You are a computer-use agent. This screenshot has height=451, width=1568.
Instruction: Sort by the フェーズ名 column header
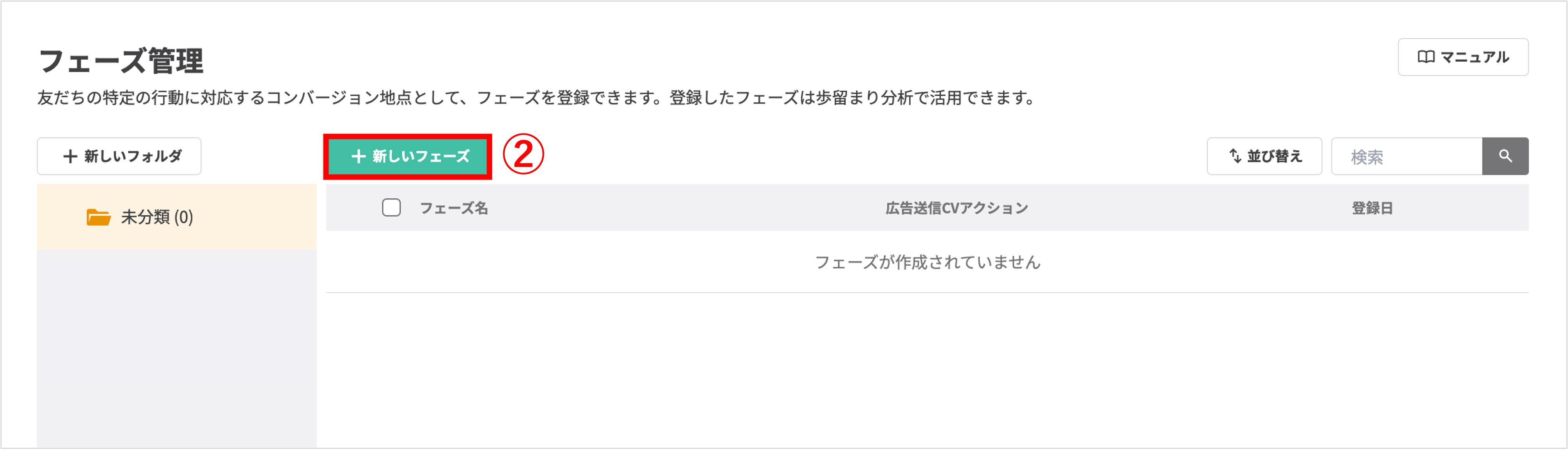pyautogui.click(x=454, y=208)
